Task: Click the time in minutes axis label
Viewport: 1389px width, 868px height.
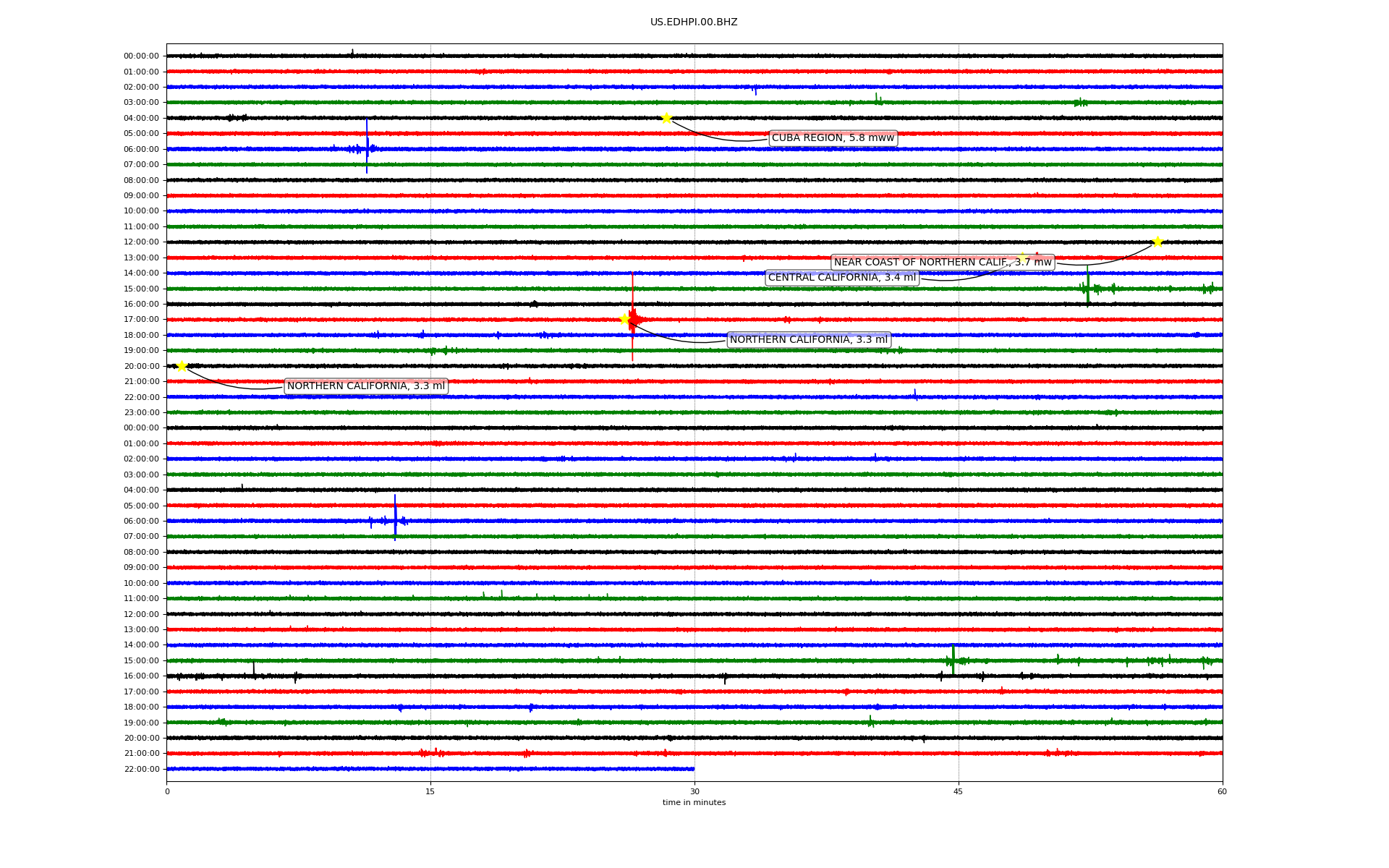Action: 694,803
